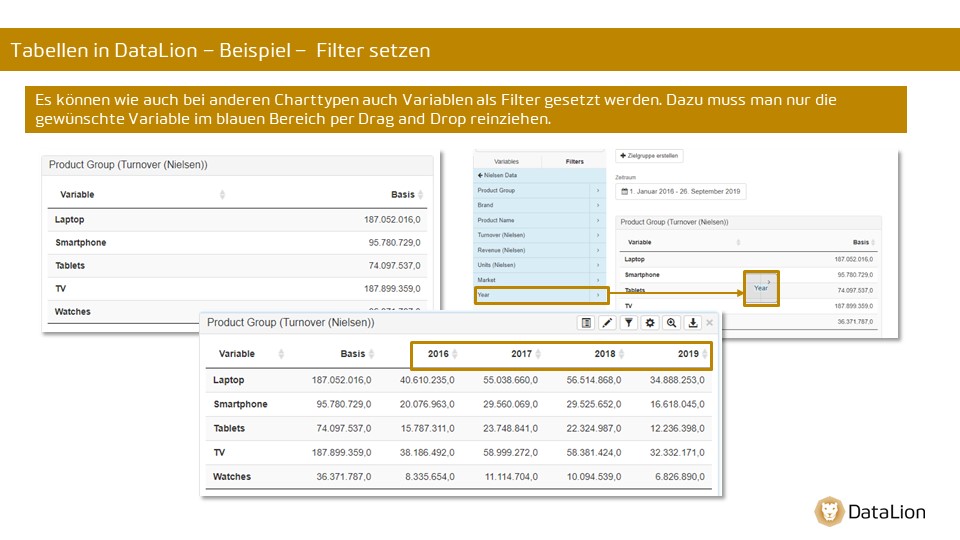The height and width of the screenshot is (540, 960).
Task: Expand the Product Group variable chevron
Action: click(598, 190)
